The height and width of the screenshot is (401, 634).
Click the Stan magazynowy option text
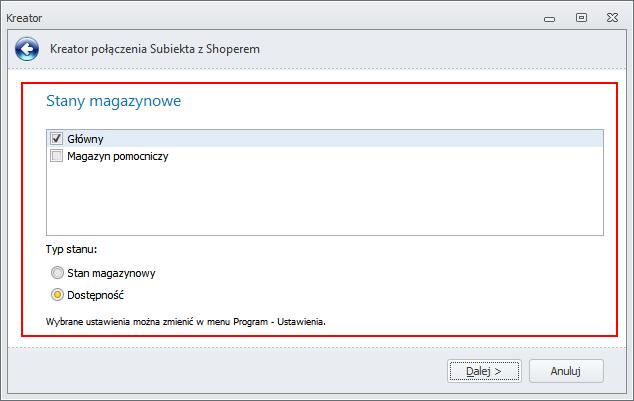coord(111,274)
